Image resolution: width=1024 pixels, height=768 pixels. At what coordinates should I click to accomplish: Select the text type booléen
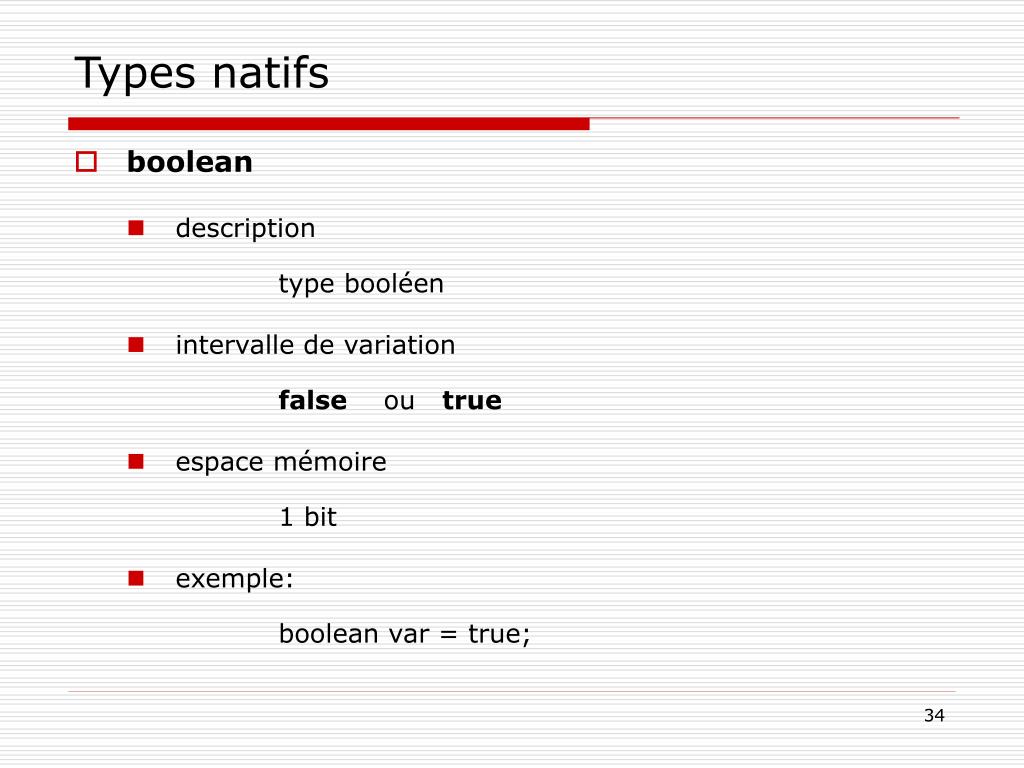coord(361,284)
